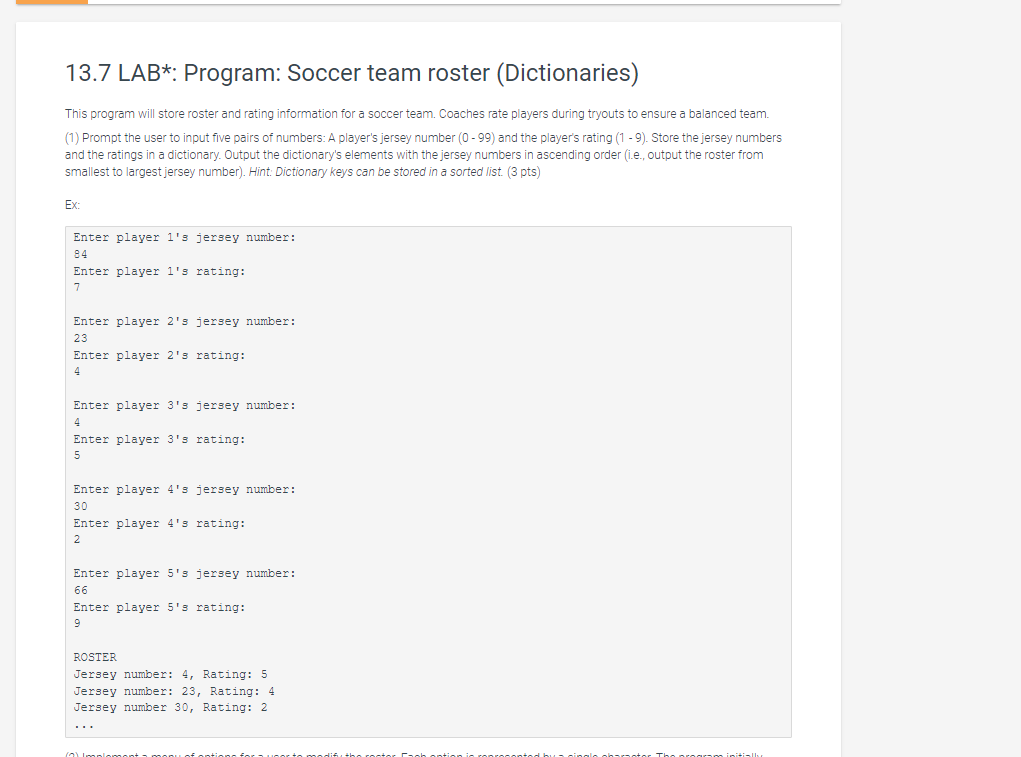Select the Ex: label above the code box
Viewport: 1021px width, 757px height.
point(70,204)
